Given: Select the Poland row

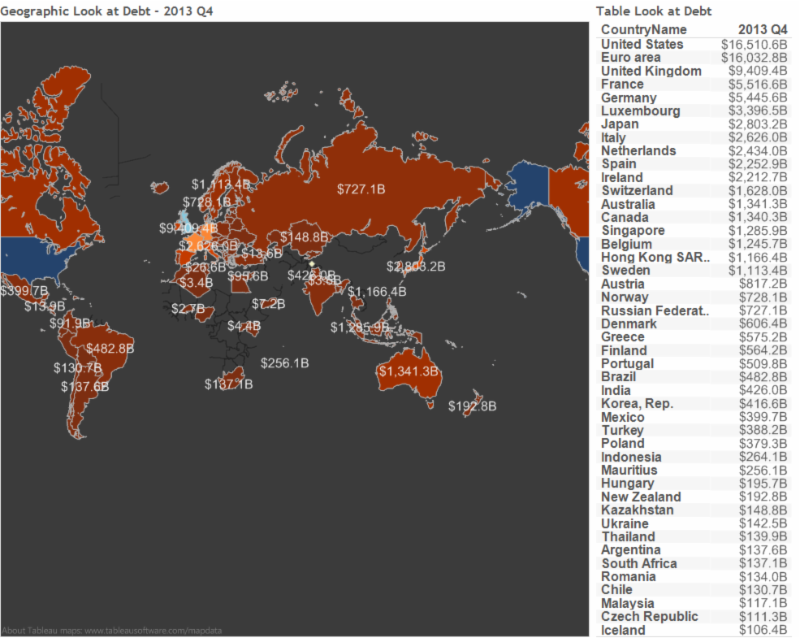Looking at the screenshot, I should (x=694, y=444).
